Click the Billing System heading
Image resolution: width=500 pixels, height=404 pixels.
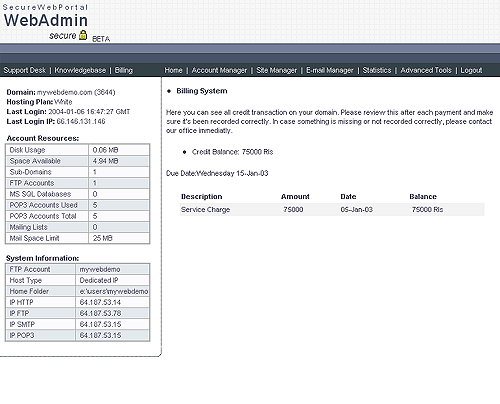coord(202,91)
